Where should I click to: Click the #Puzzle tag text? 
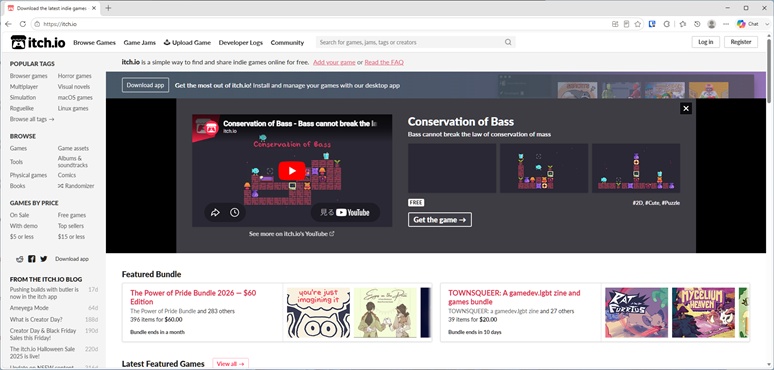click(x=671, y=203)
